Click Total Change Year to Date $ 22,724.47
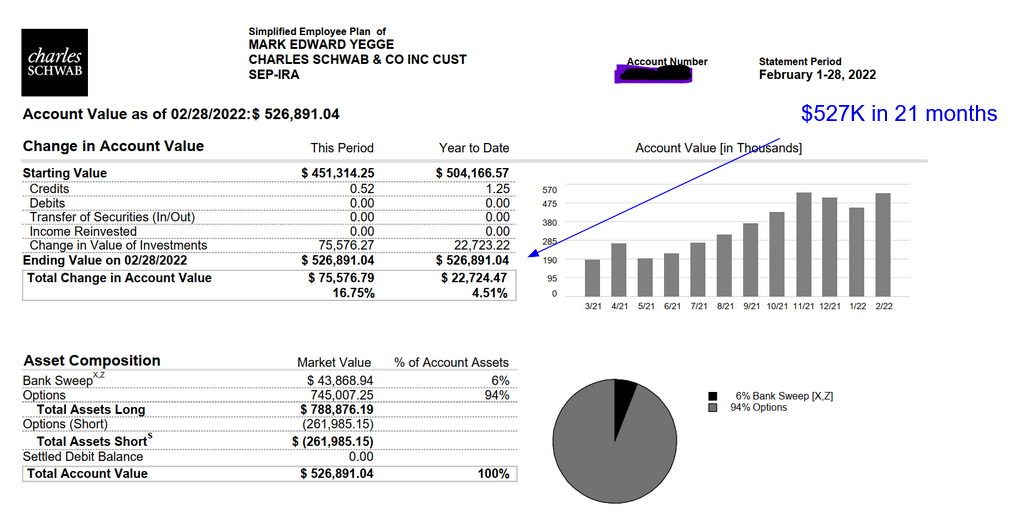 475,278
